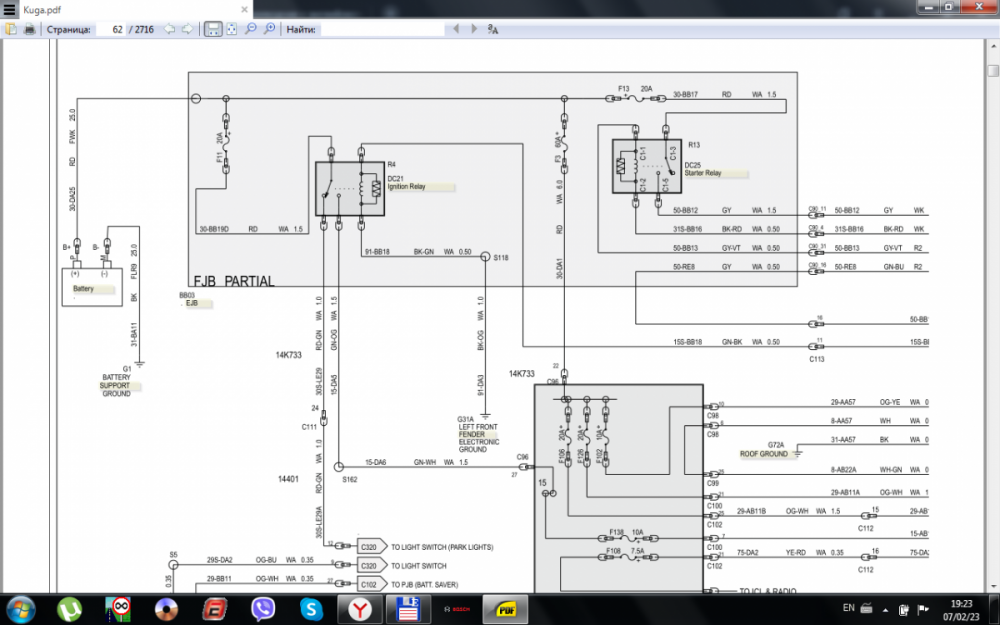Minimize the PDF viewer window

point(929,6)
